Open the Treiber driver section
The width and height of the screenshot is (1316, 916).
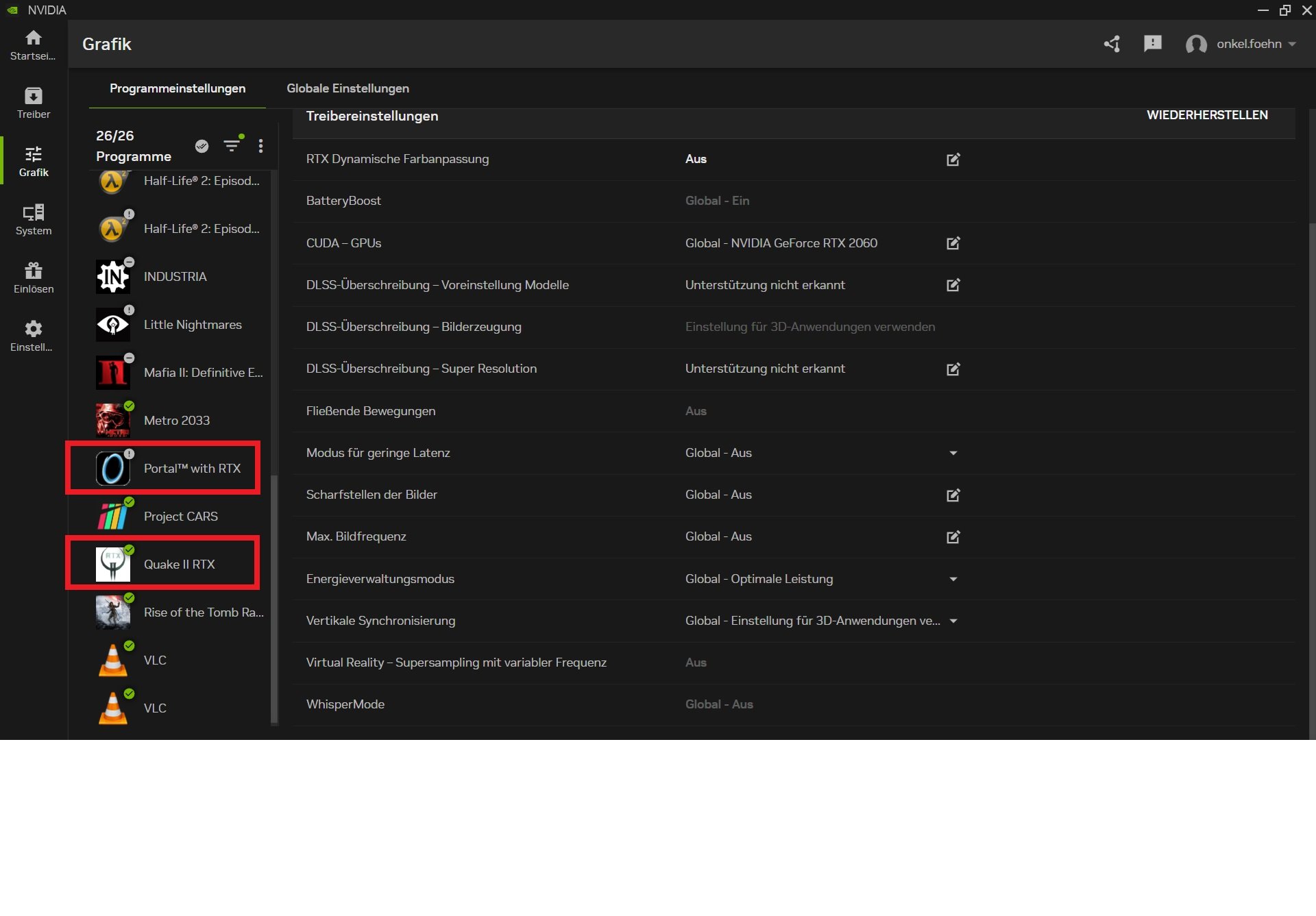tap(34, 103)
